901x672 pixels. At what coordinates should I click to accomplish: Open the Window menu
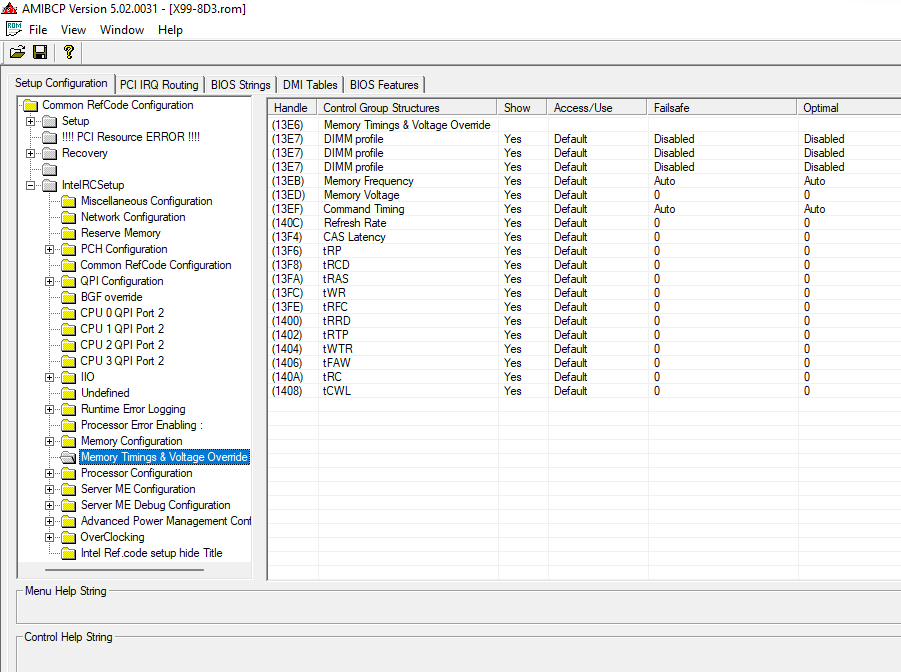pos(122,30)
